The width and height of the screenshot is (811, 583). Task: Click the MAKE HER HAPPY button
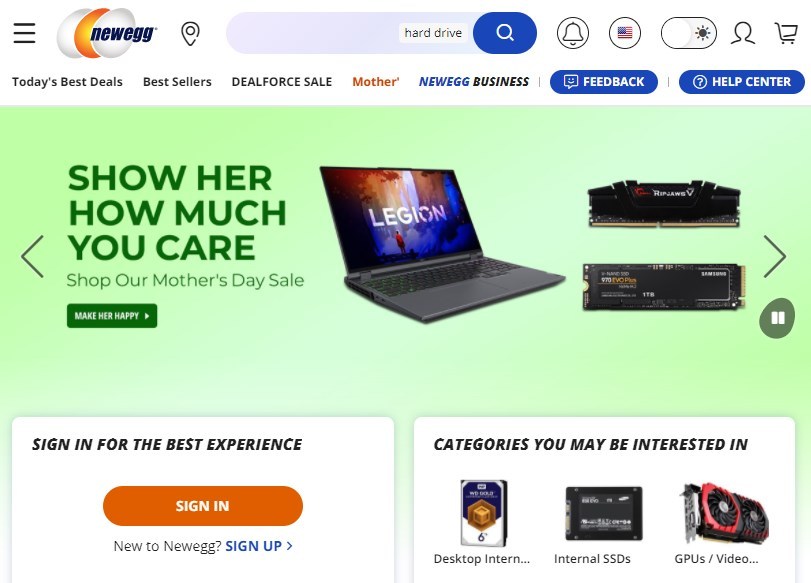pyautogui.click(x=112, y=316)
